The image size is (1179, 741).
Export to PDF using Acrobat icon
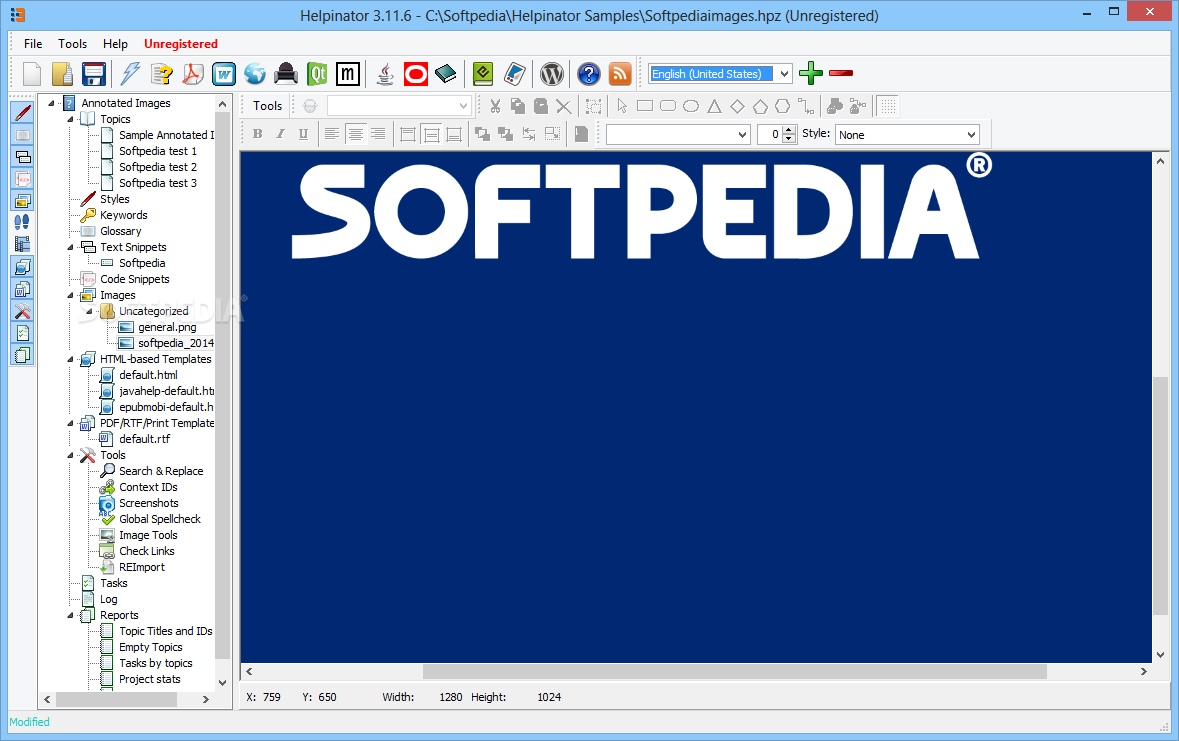pyautogui.click(x=192, y=74)
